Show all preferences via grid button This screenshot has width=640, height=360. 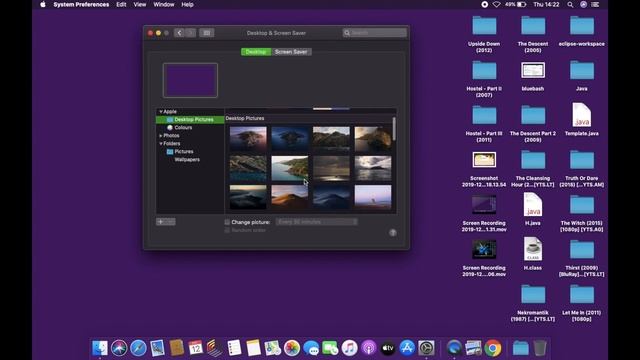(207, 33)
